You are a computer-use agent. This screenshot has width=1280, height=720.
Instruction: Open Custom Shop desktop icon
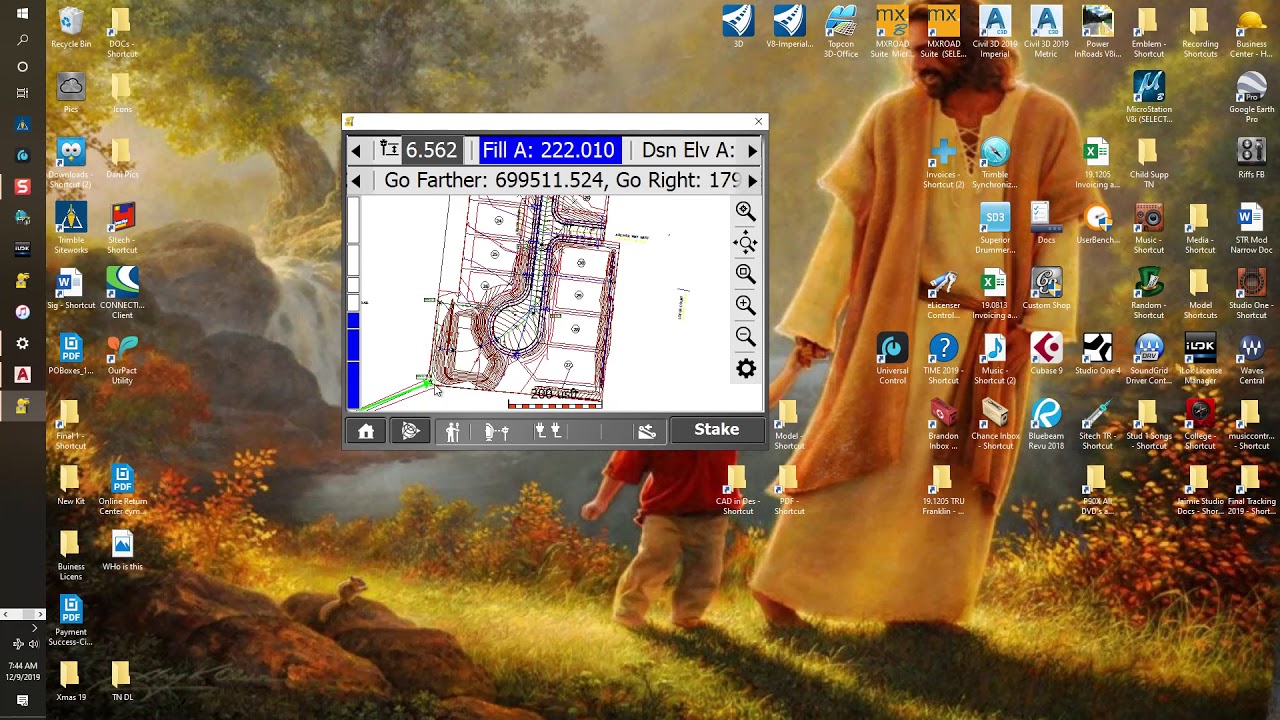coord(1046,289)
